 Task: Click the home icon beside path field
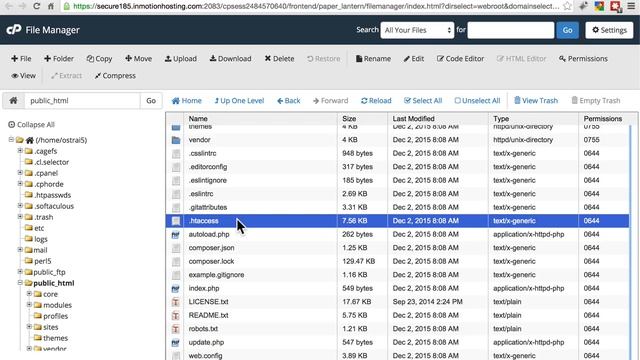point(13,100)
